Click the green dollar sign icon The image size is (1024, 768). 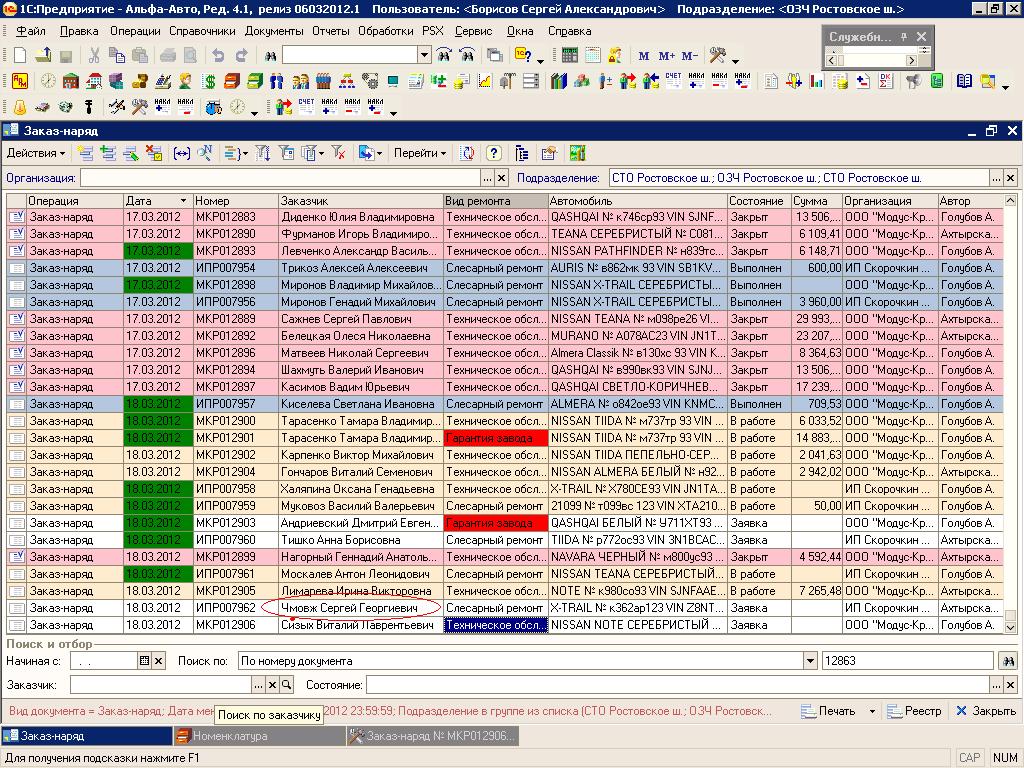click(x=209, y=81)
